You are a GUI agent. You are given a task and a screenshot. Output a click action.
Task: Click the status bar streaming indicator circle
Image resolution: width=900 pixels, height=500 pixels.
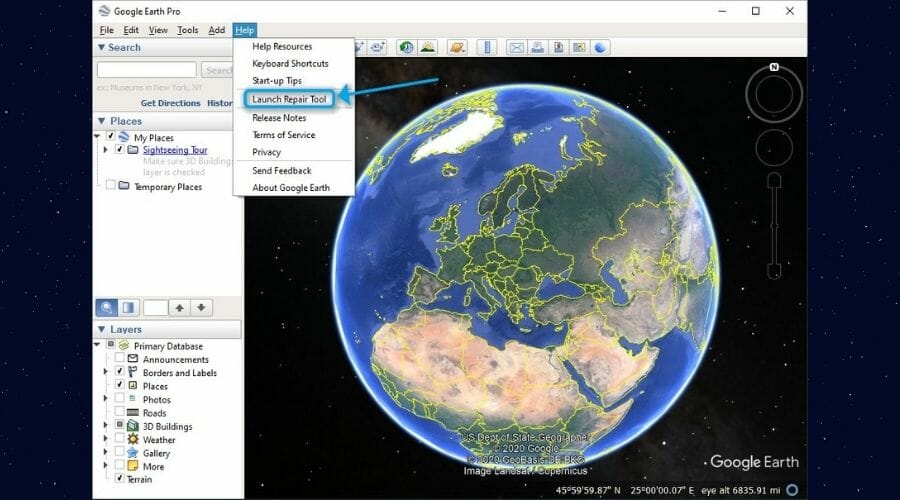[792, 490]
